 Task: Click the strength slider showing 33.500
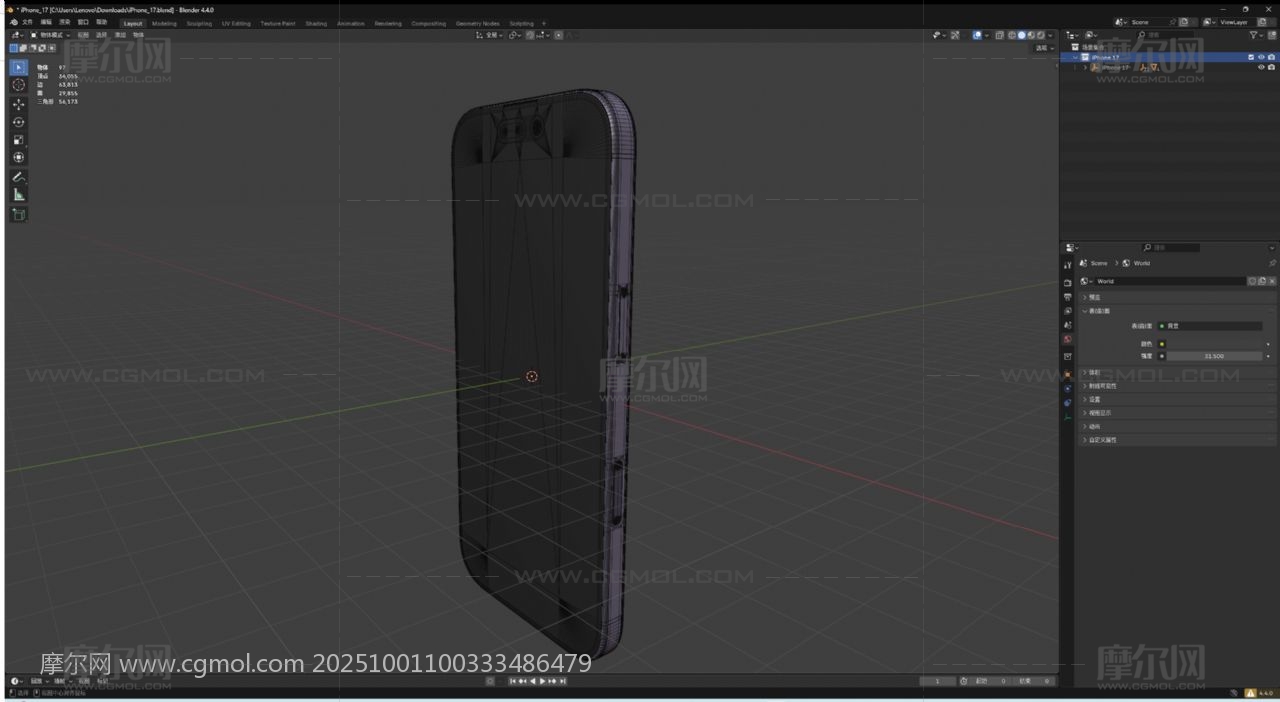1214,356
